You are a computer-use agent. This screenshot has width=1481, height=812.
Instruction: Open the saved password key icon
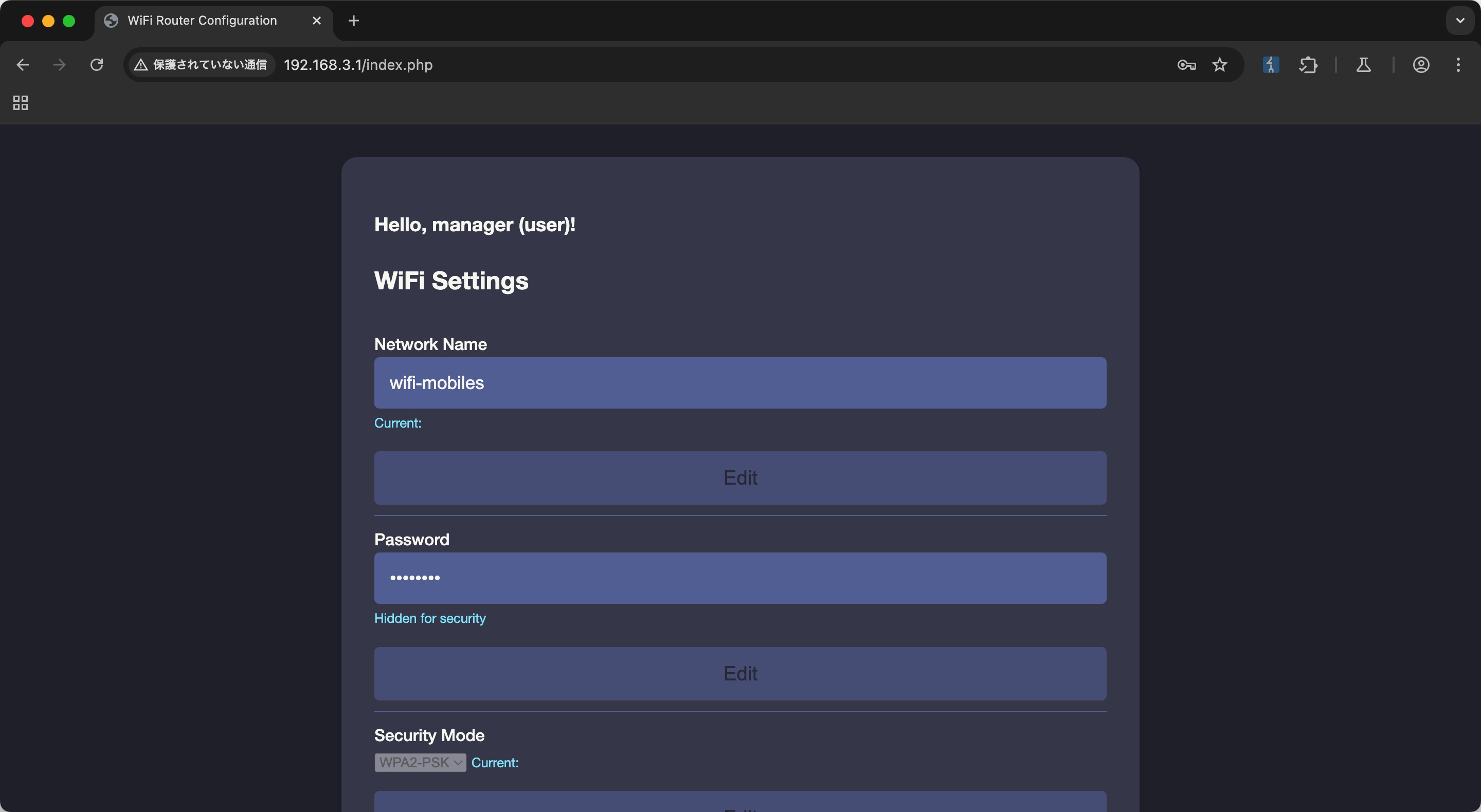tap(1186, 65)
